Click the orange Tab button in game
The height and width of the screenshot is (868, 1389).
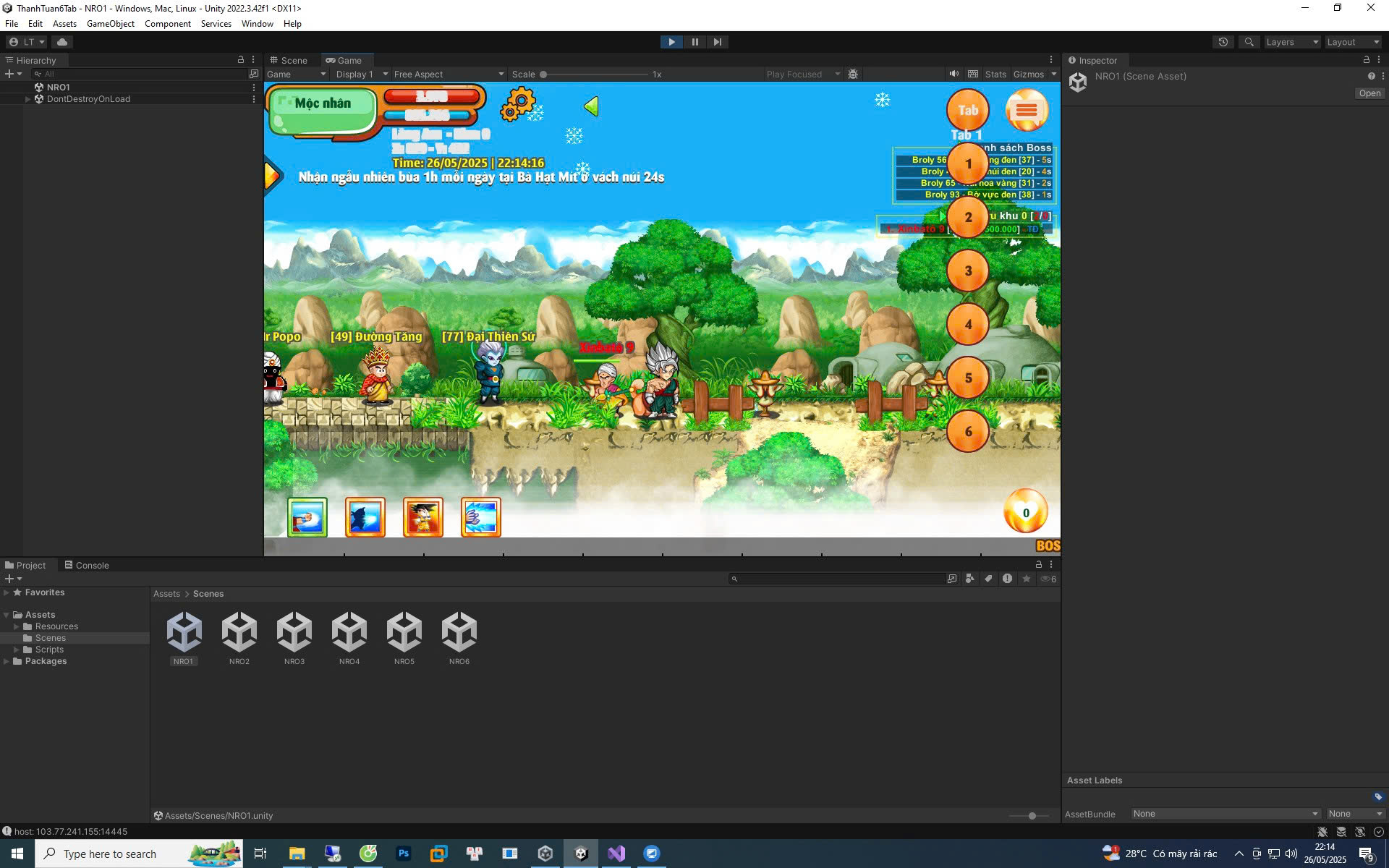coord(968,110)
